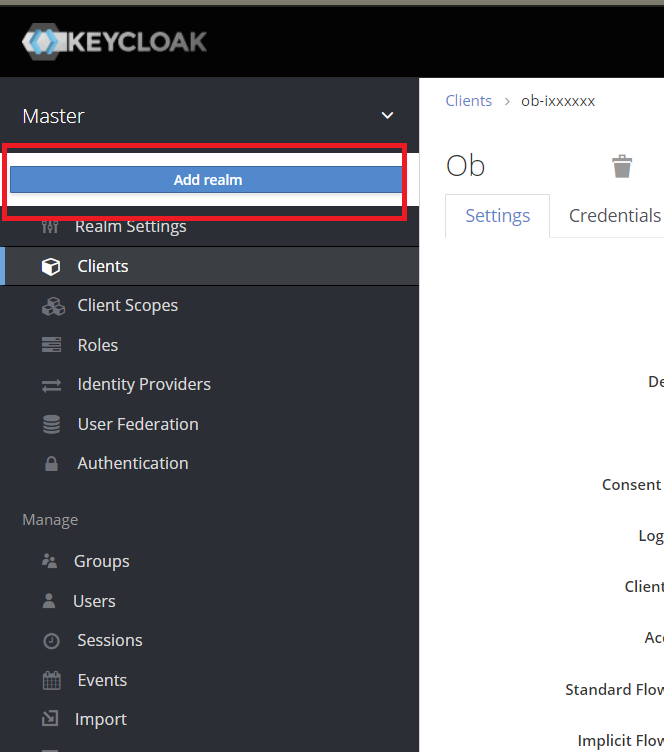Open Groups under Manage
Viewport: 664px width, 752px height.
pyautogui.click(x=102, y=562)
